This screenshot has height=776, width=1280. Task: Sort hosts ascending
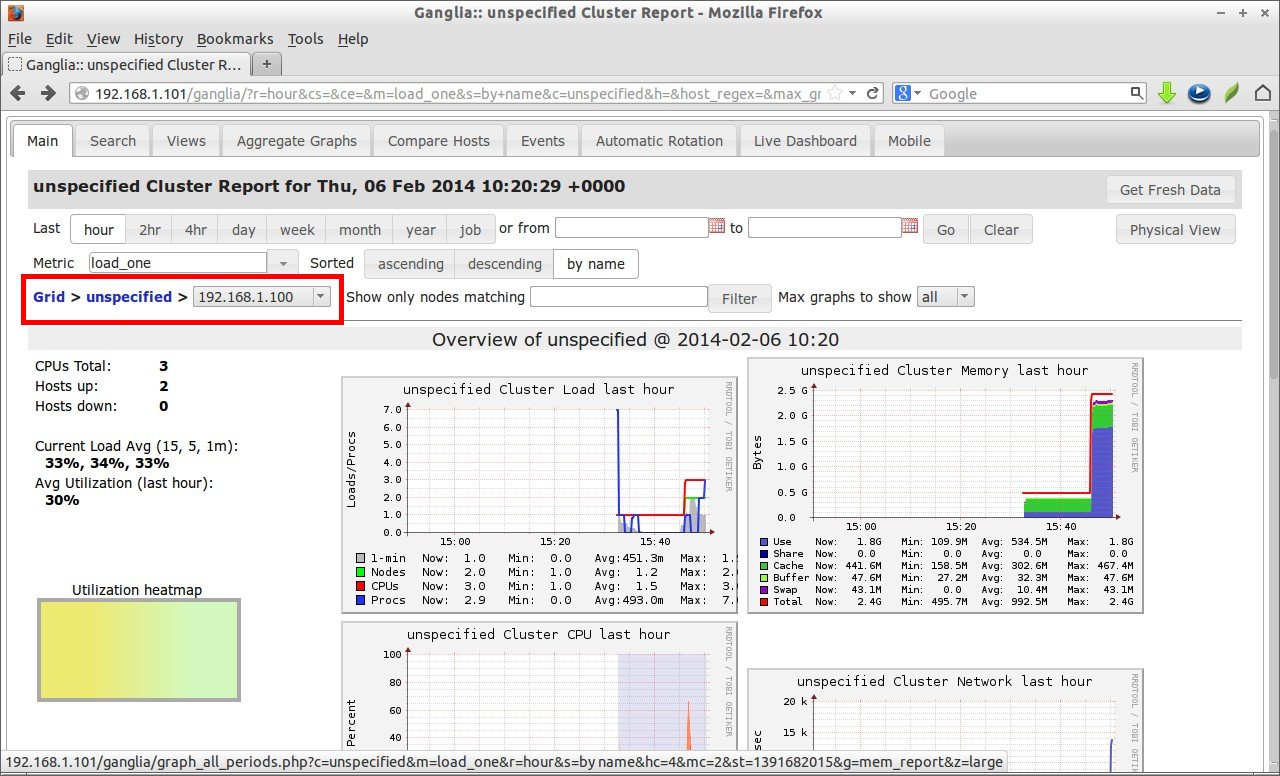(x=410, y=264)
